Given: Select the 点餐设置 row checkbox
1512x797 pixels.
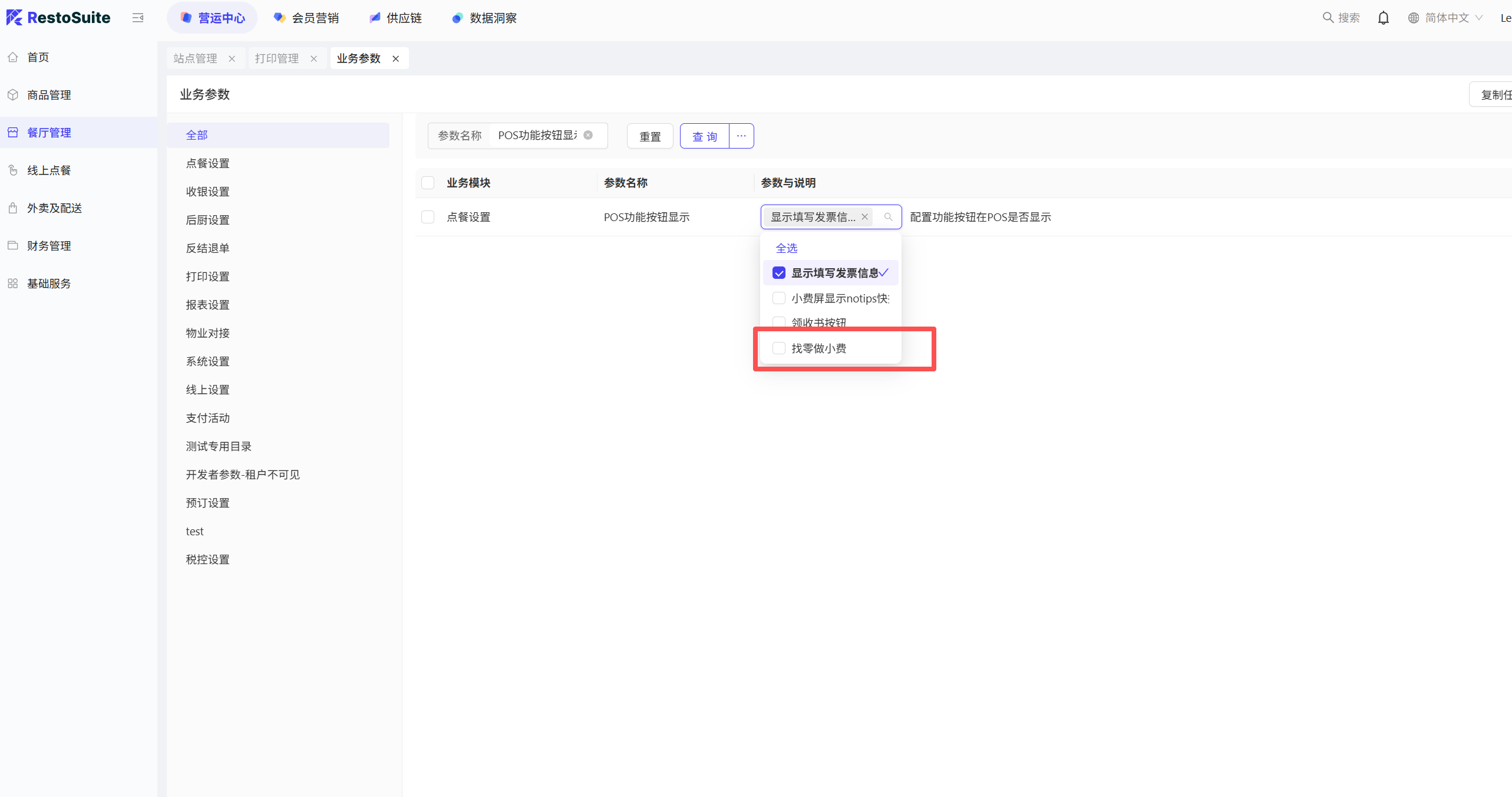Looking at the screenshot, I should coord(428,217).
